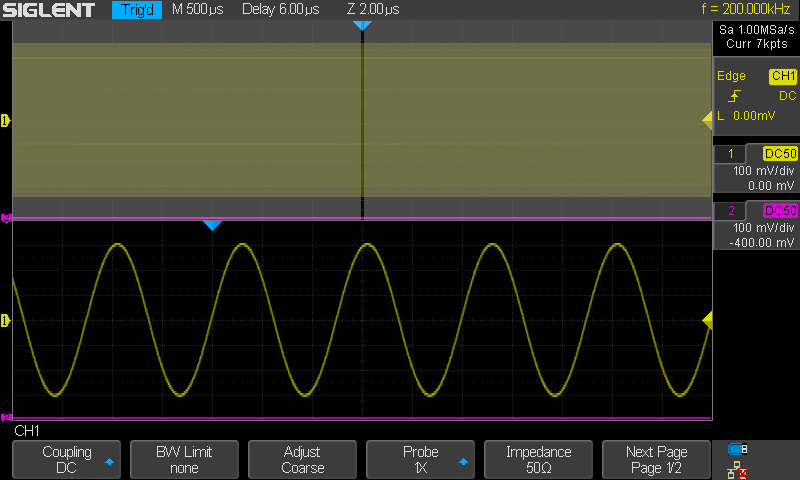The height and width of the screenshot is (480, 800).
Task: Click the CH1 ground marker in upper window
Action: click(x=6, y=121)
